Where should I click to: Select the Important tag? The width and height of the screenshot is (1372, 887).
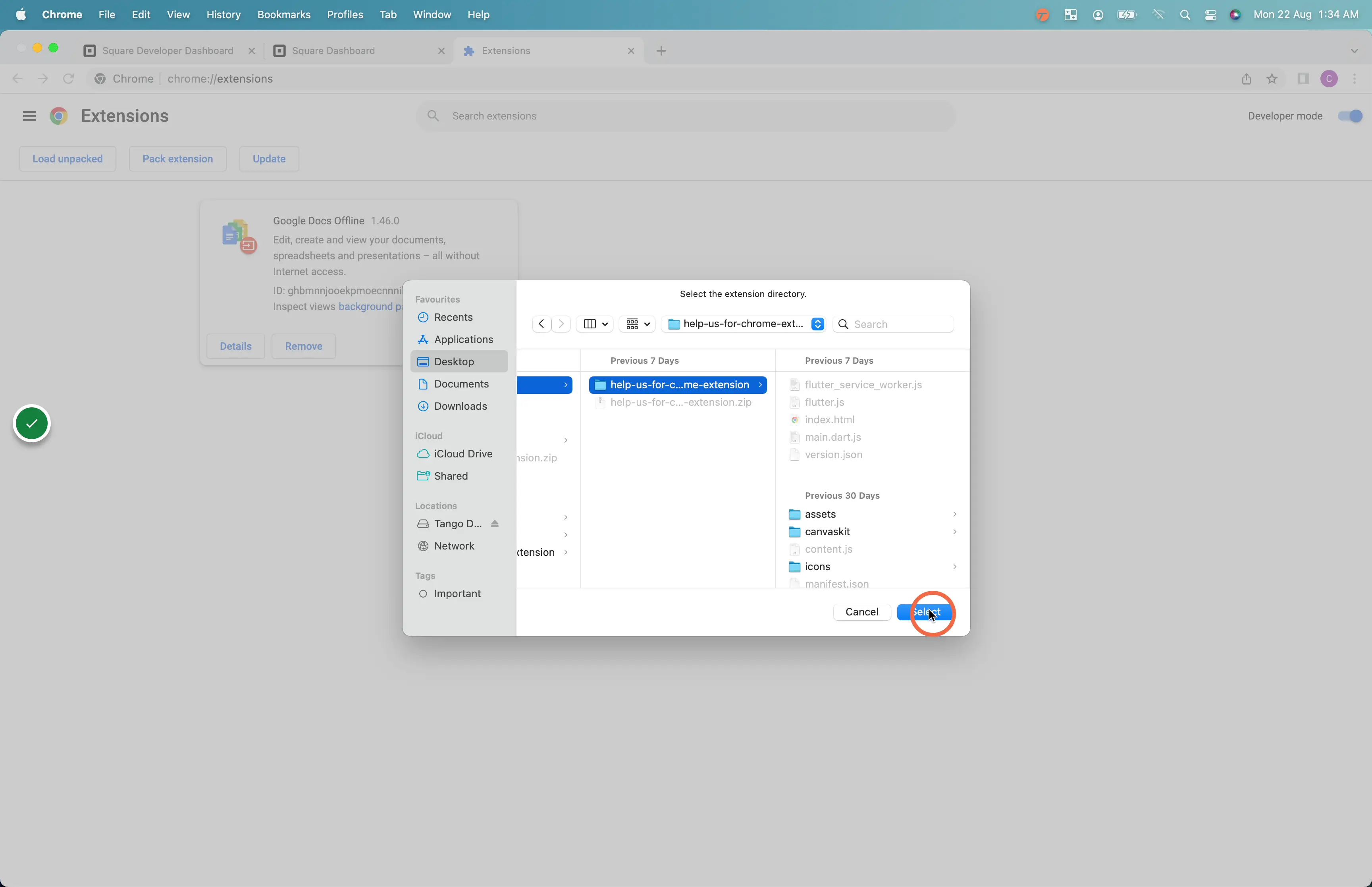tap(459, 594)
